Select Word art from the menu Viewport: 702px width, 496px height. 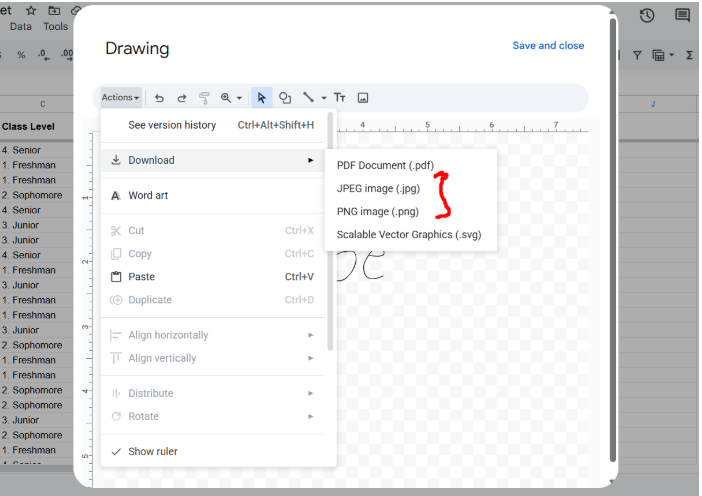point(148,195)
